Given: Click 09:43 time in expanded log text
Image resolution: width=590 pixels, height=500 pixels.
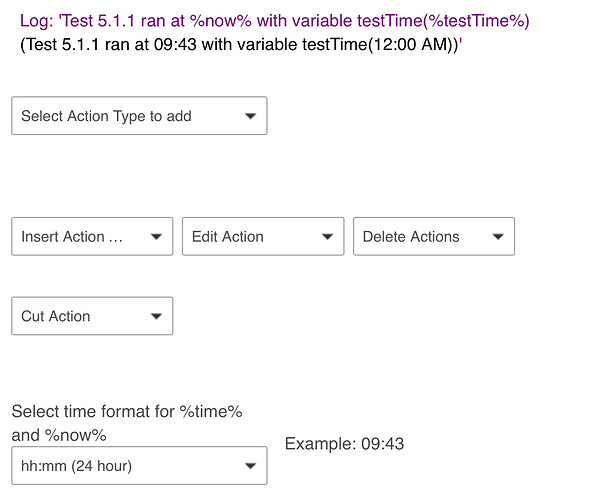Looking at the screenshot, I should (x=175, y=44).
